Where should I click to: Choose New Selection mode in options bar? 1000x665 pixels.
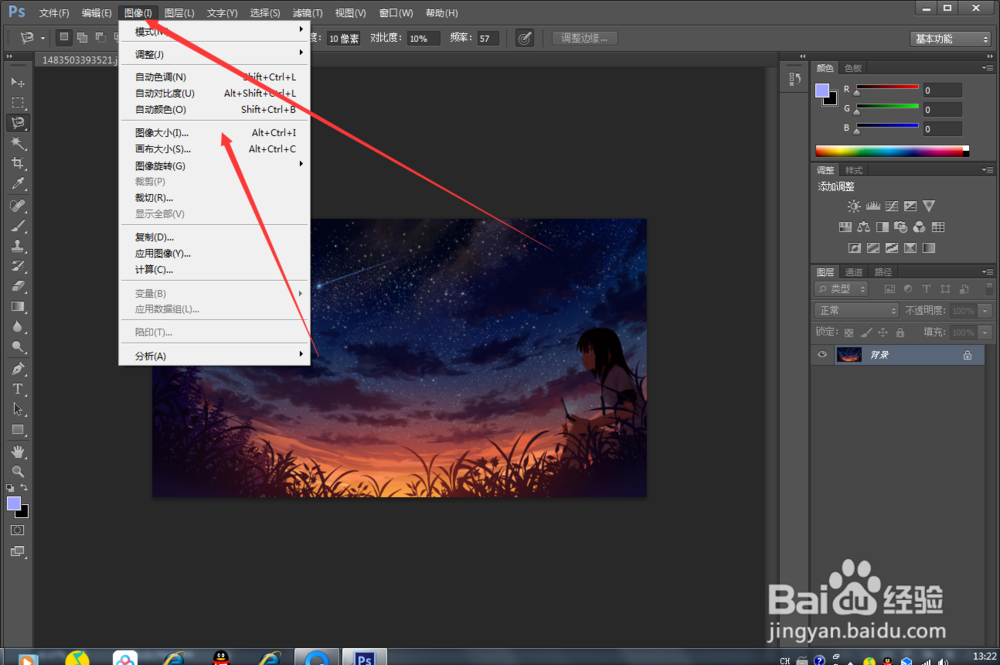click(64, 37)
